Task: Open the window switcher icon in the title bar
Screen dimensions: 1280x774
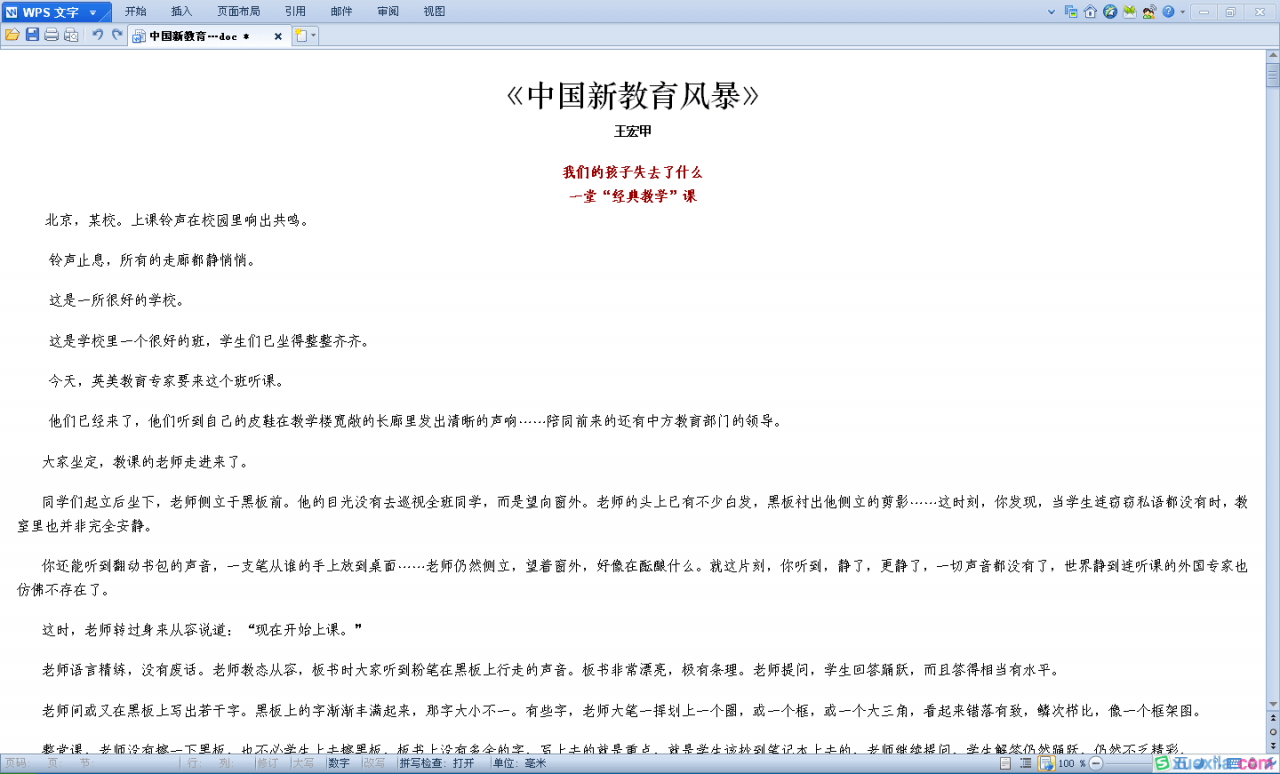Action: pos(1071,11)
